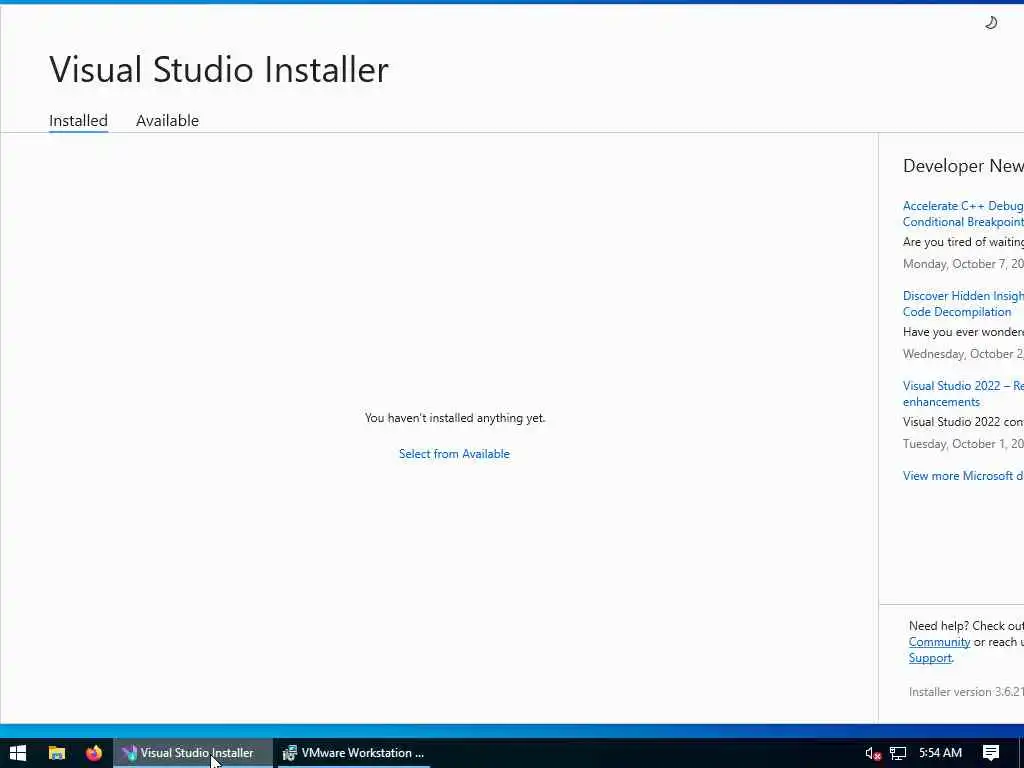Open the Visual Studio 2022 enhancements article
Viewport: 1024px width, 768px height.
click(963, 394)
